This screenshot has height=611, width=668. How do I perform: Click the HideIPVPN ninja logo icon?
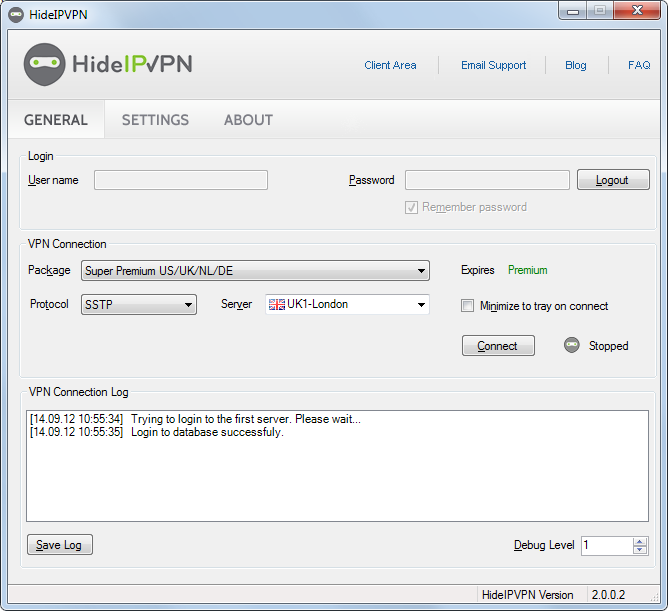44,64
